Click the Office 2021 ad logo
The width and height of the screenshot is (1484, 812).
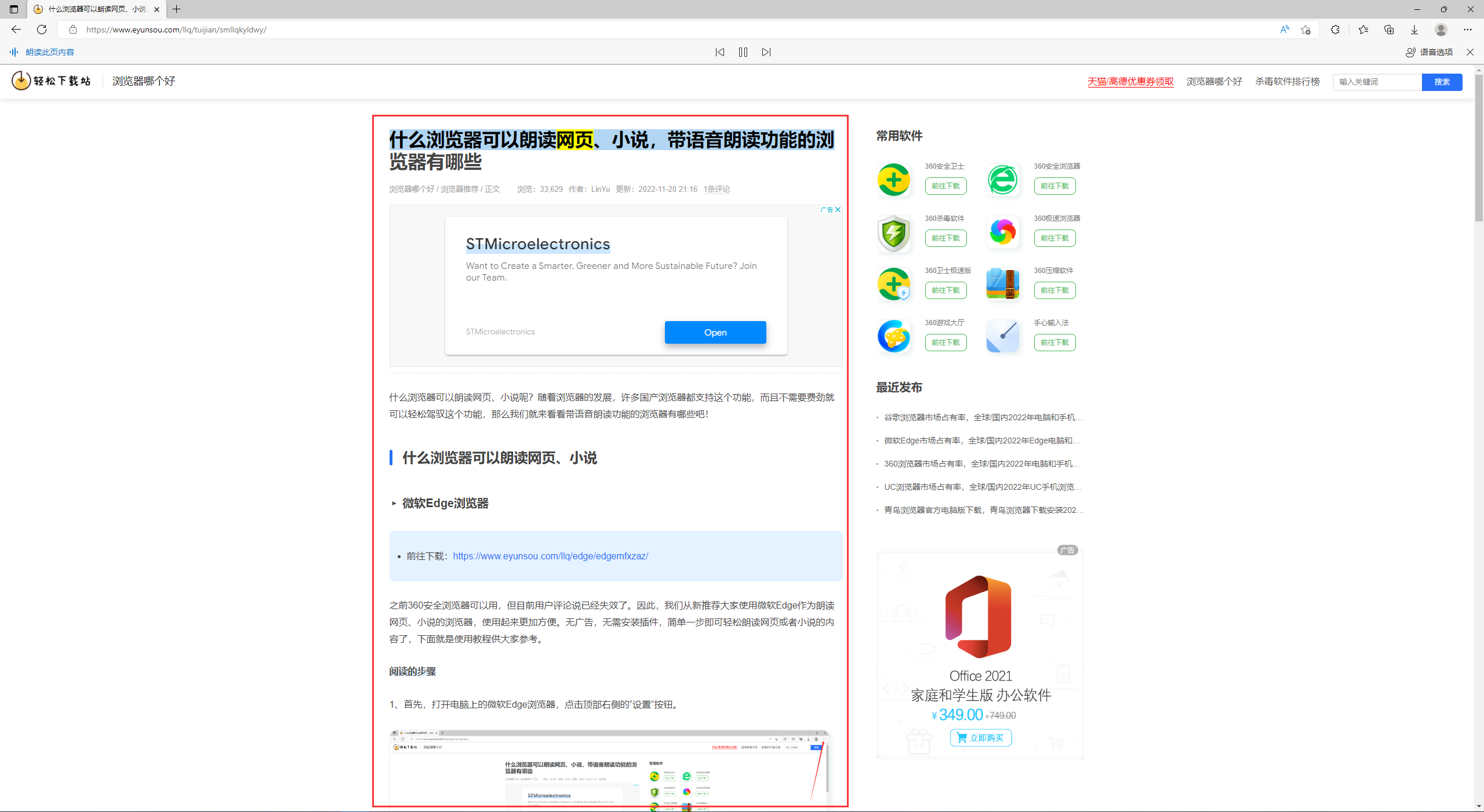pyautogui.click(x=979, y=616)
